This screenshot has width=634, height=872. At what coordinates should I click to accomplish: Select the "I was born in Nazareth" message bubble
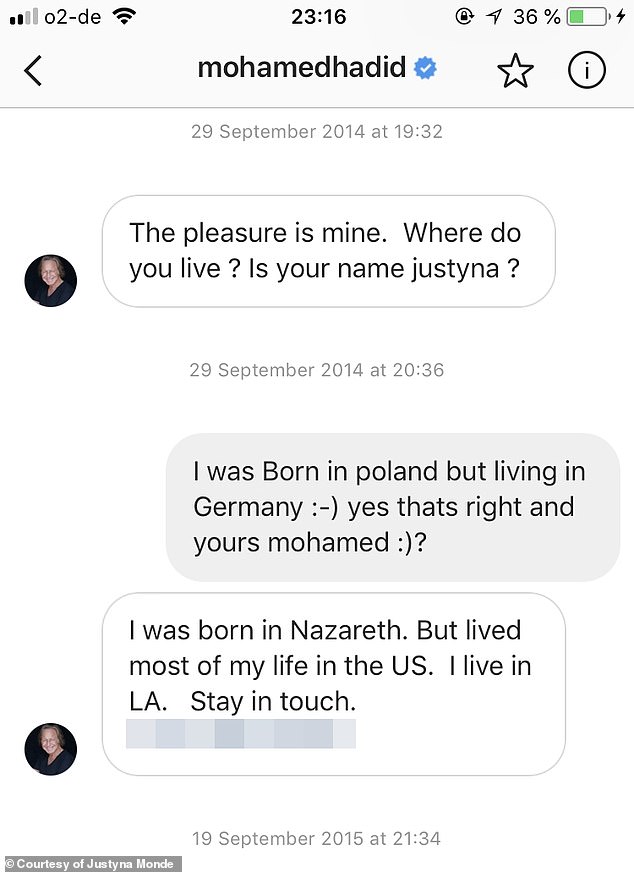333,684
